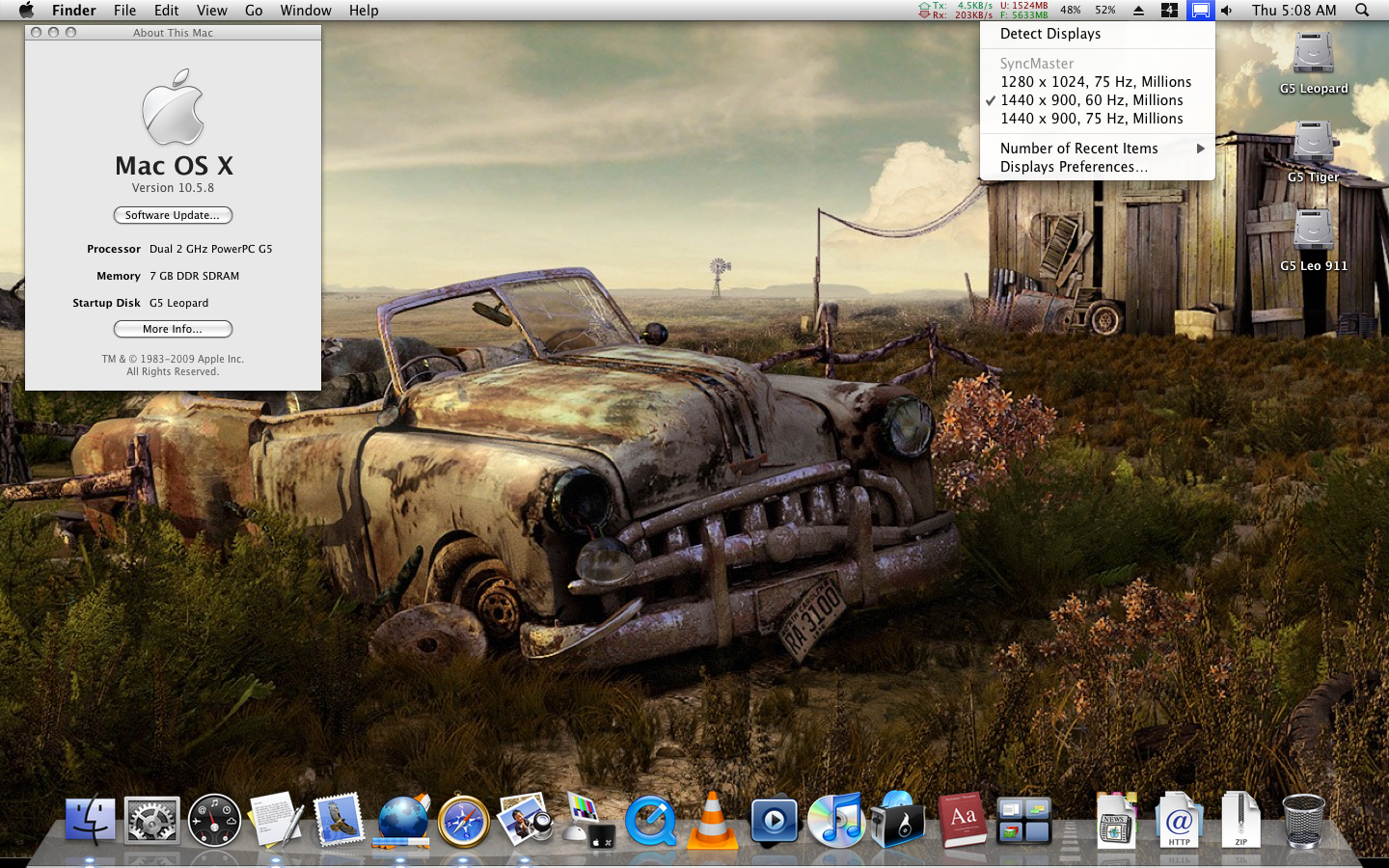Click Version 10.5.8 text in About window
The height and width of the screenshot is (868, 1389).
[173, 188]
